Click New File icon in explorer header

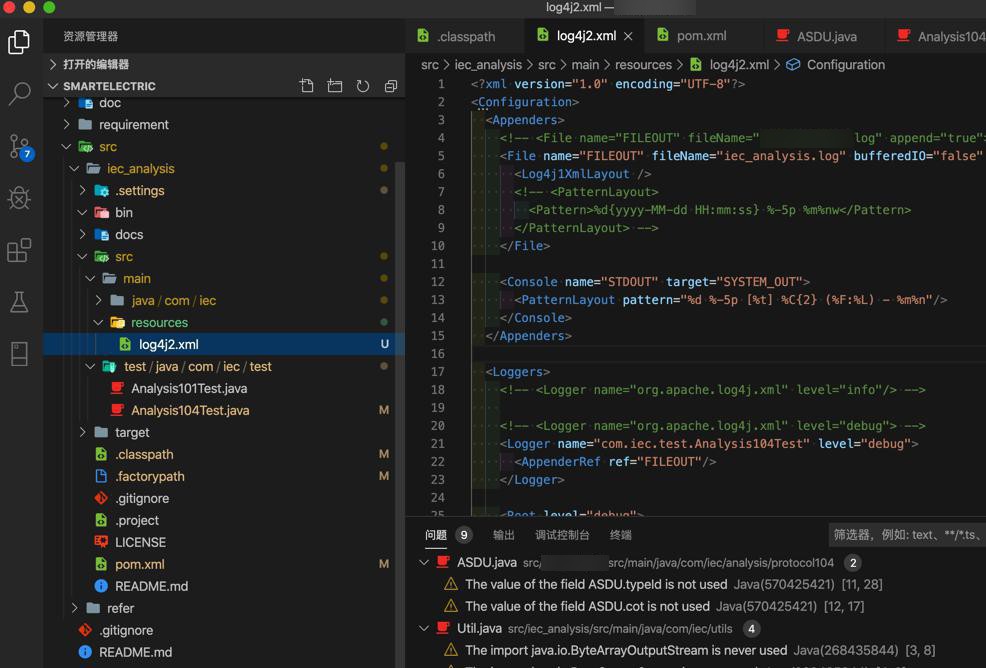tap(307, 86)
